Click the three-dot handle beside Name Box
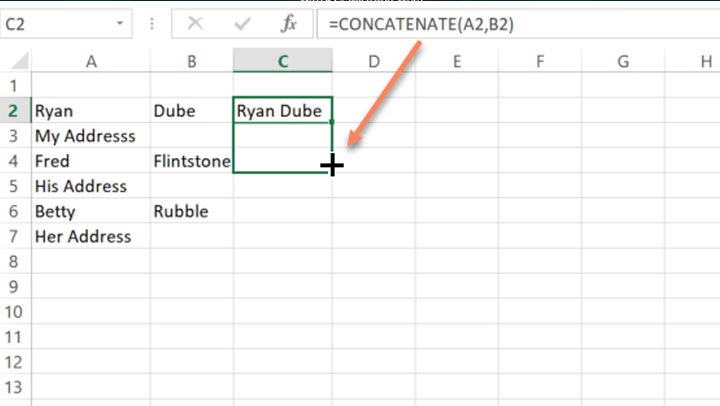The height and width of the screenshot is (406, 720). click(151, 22)
